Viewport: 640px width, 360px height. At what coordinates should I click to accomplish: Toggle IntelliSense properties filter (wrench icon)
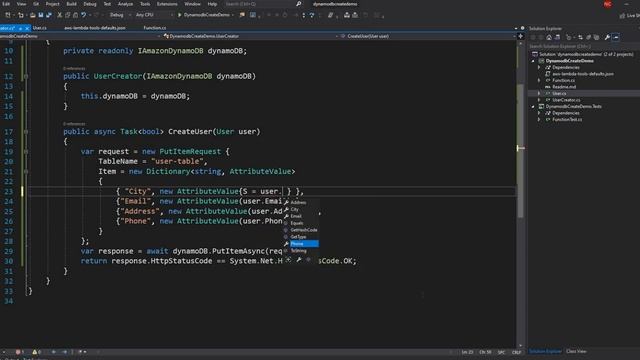(x=299, y=260)
